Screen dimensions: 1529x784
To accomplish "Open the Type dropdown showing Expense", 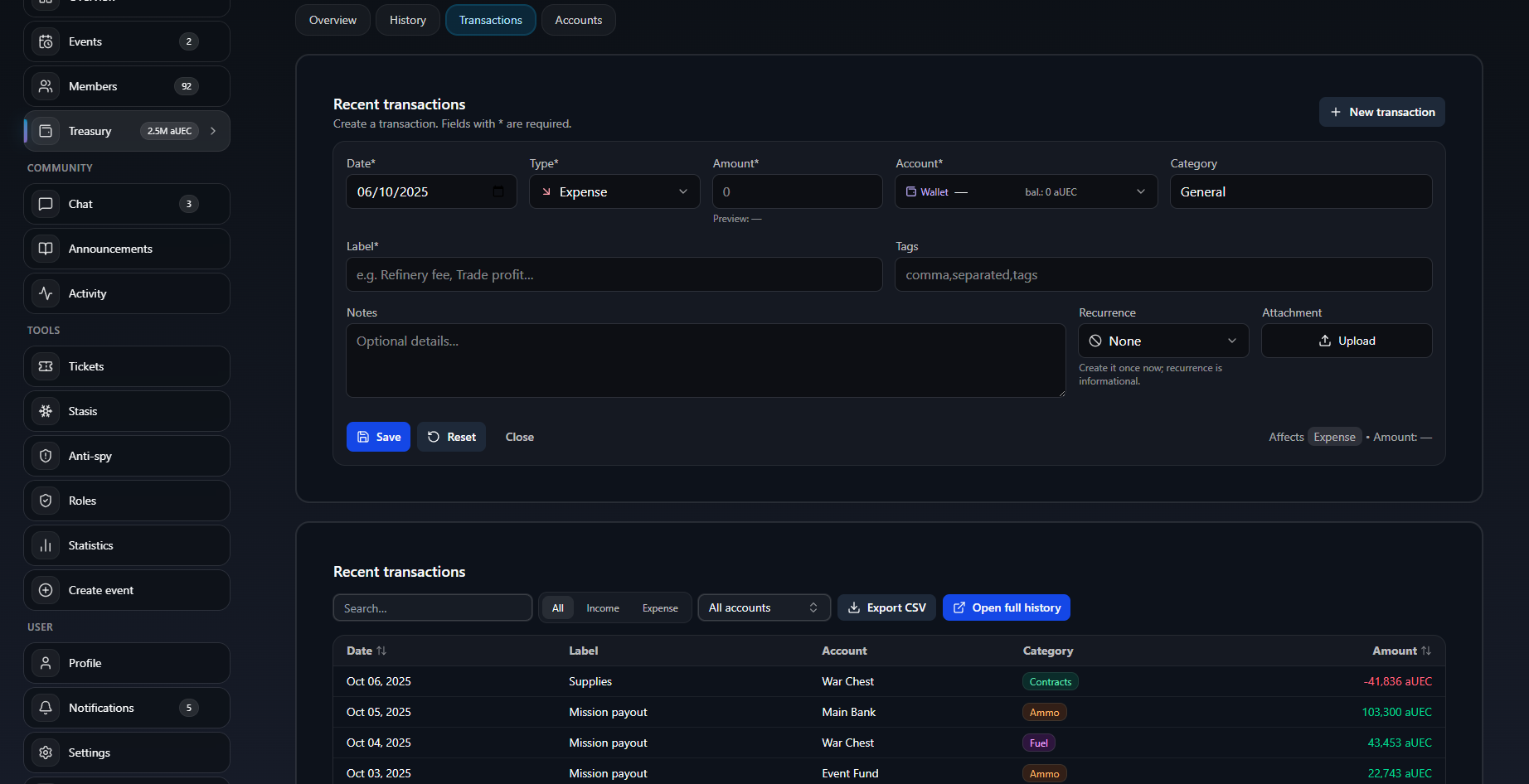I will [x=614, y=191].
